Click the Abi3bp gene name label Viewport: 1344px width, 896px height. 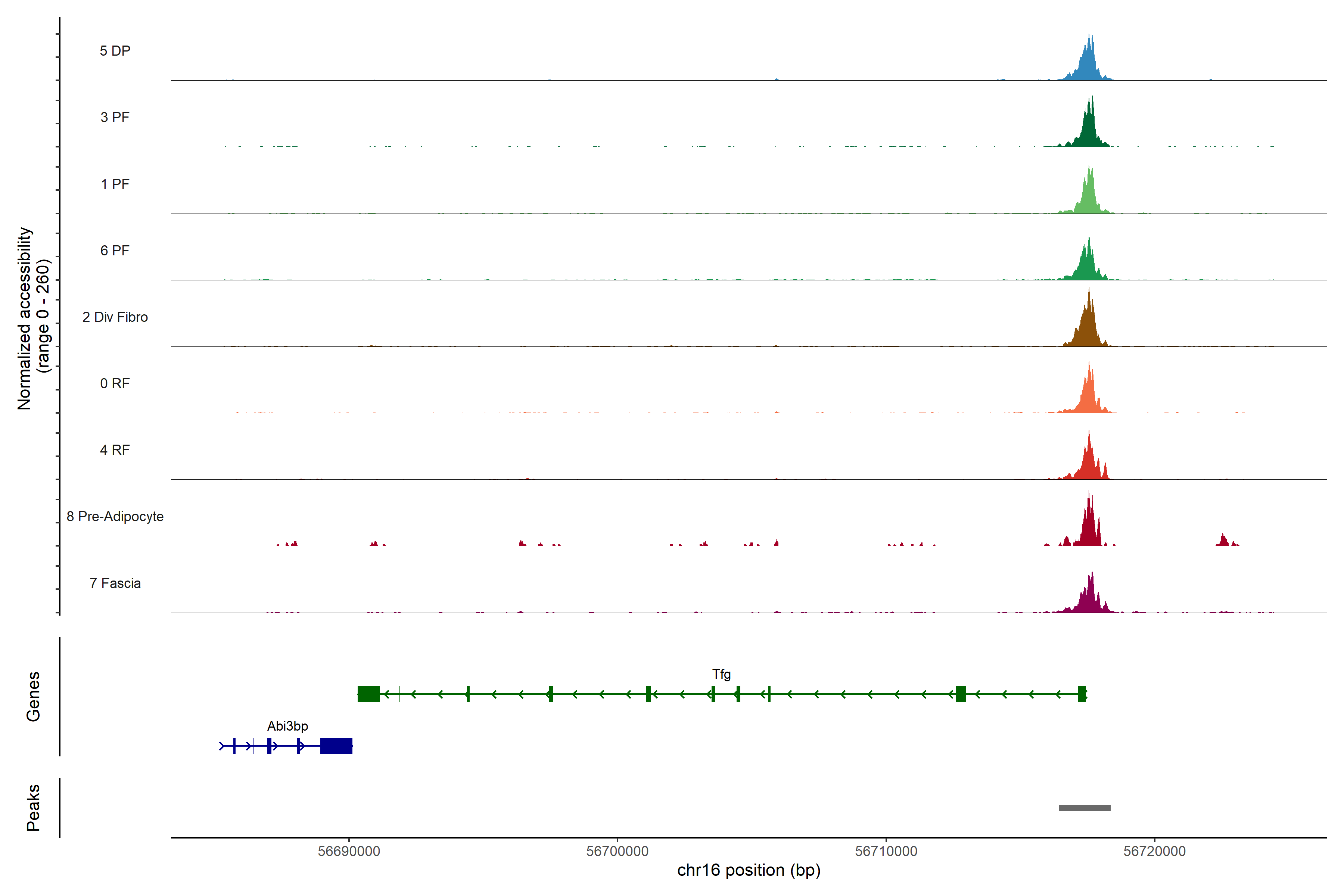pos(287,726)
